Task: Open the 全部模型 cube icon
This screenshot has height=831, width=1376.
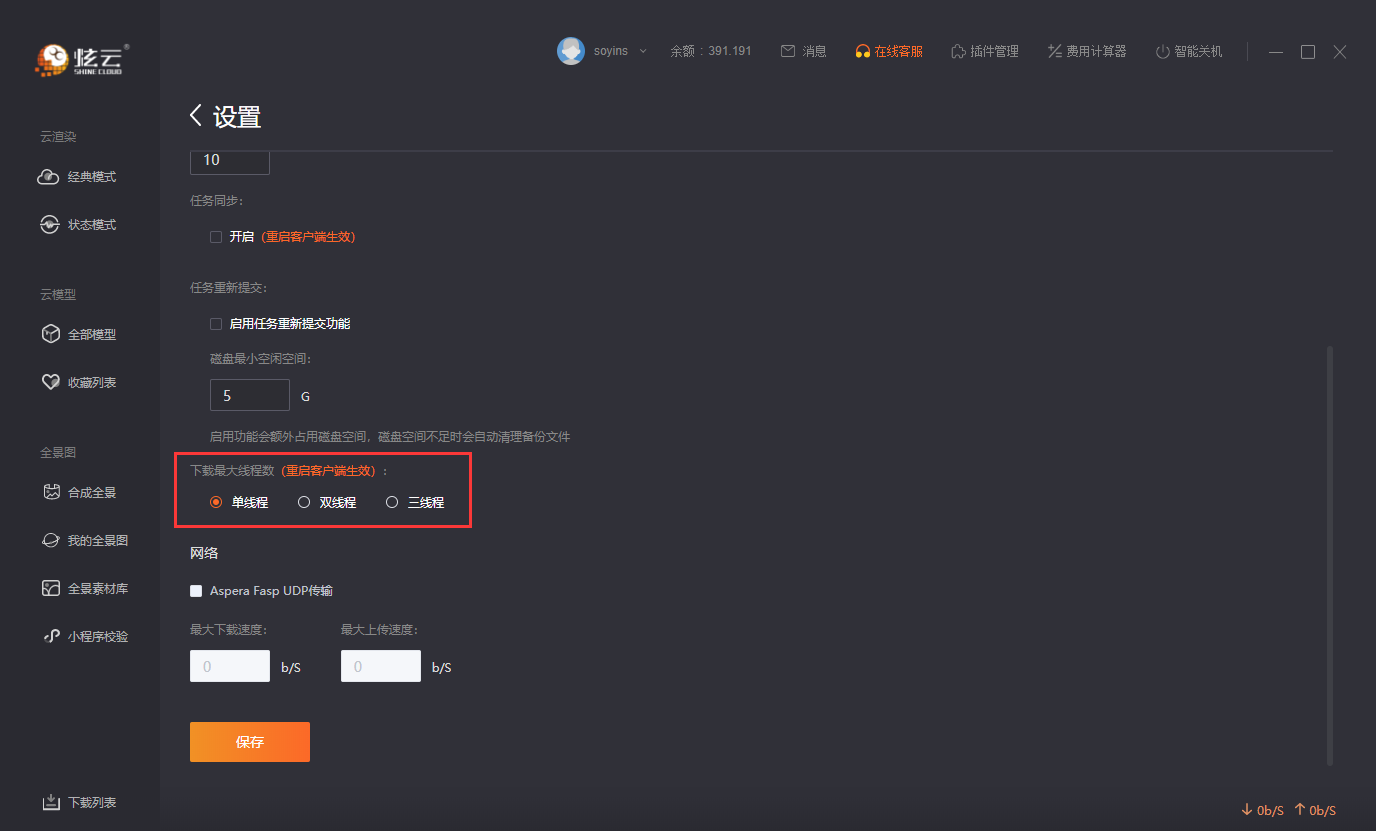Action: coord(50,334)
